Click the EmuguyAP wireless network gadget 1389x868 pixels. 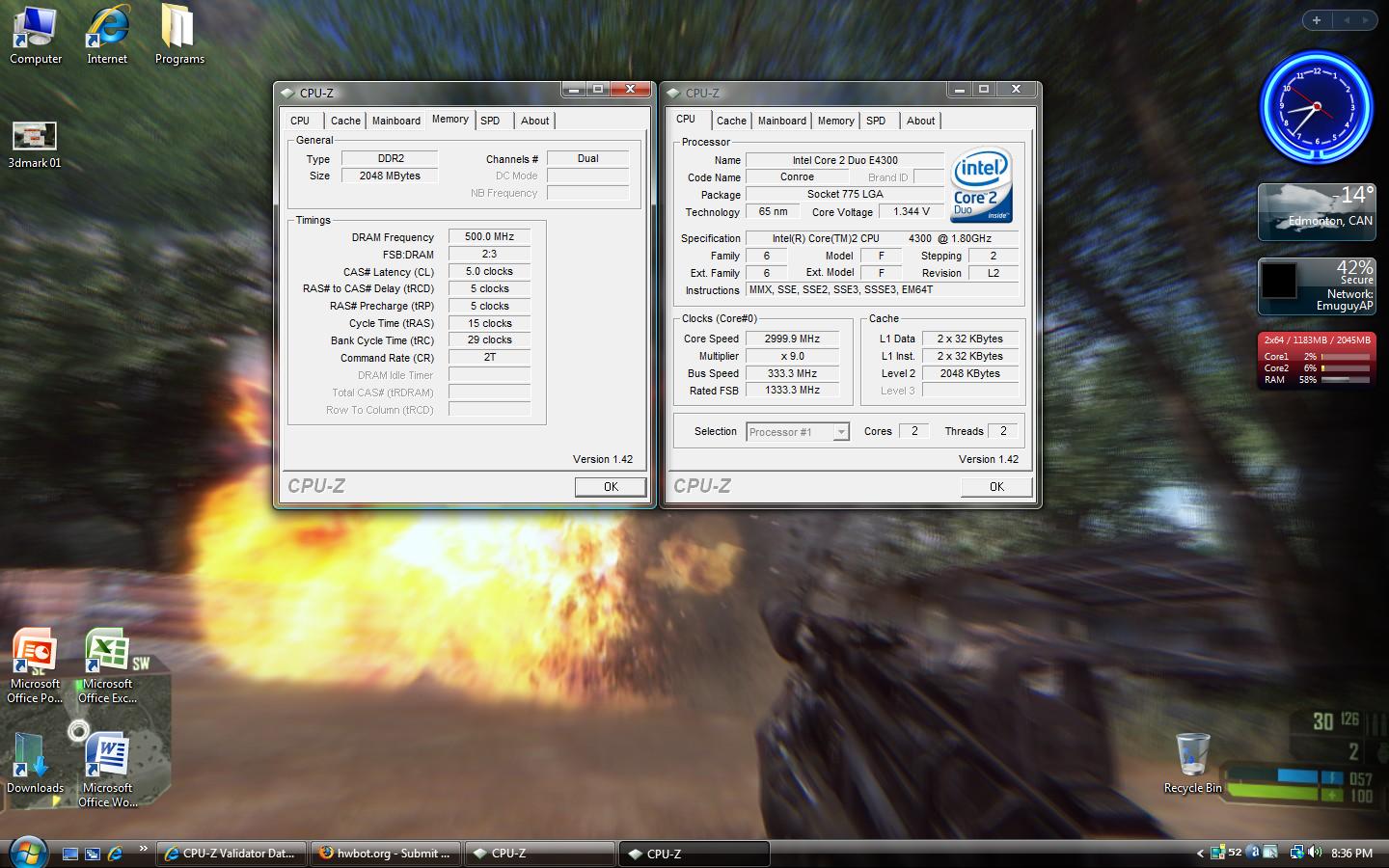[1316, 286]
